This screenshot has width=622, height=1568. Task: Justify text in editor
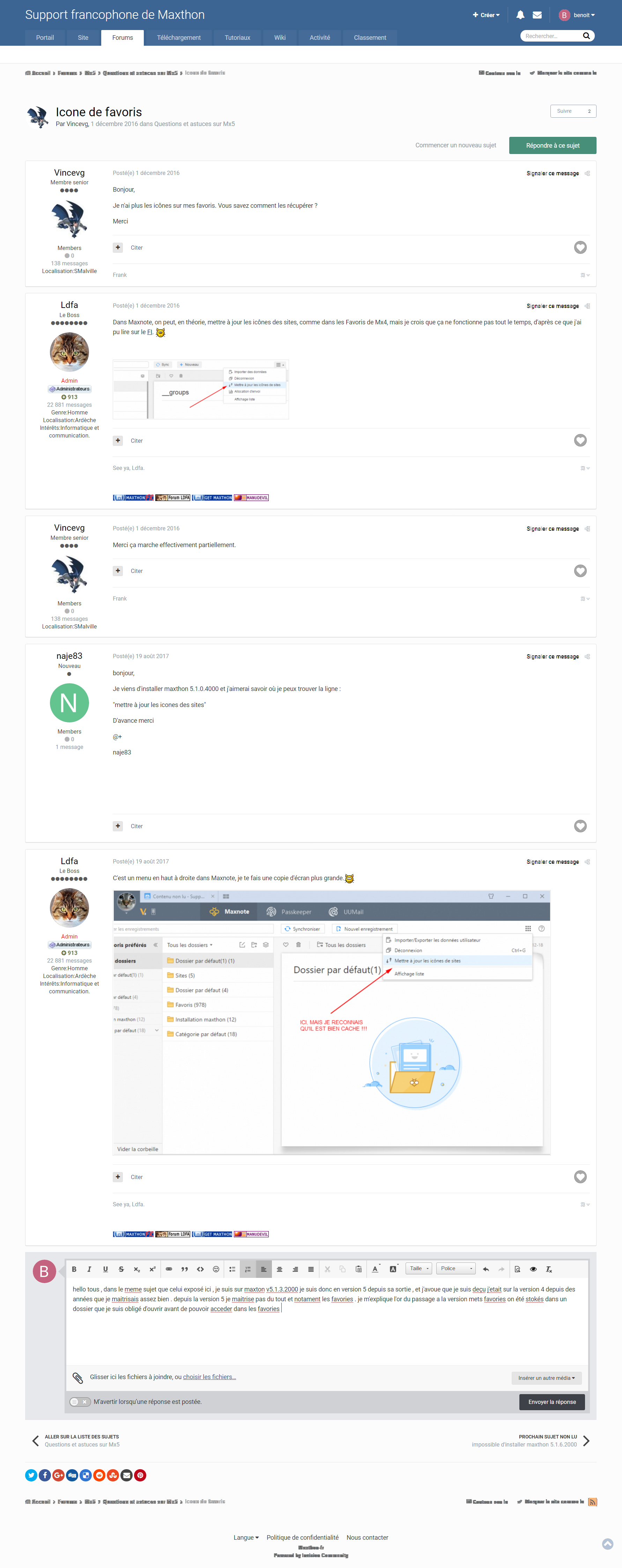tap(311, 1269)
